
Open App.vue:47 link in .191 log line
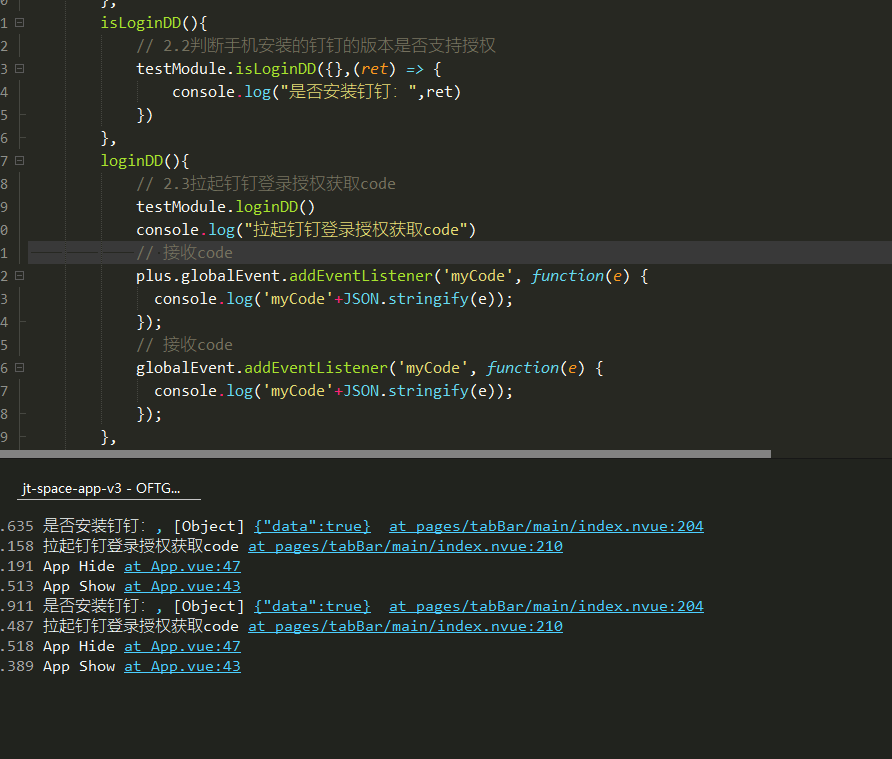182,566
